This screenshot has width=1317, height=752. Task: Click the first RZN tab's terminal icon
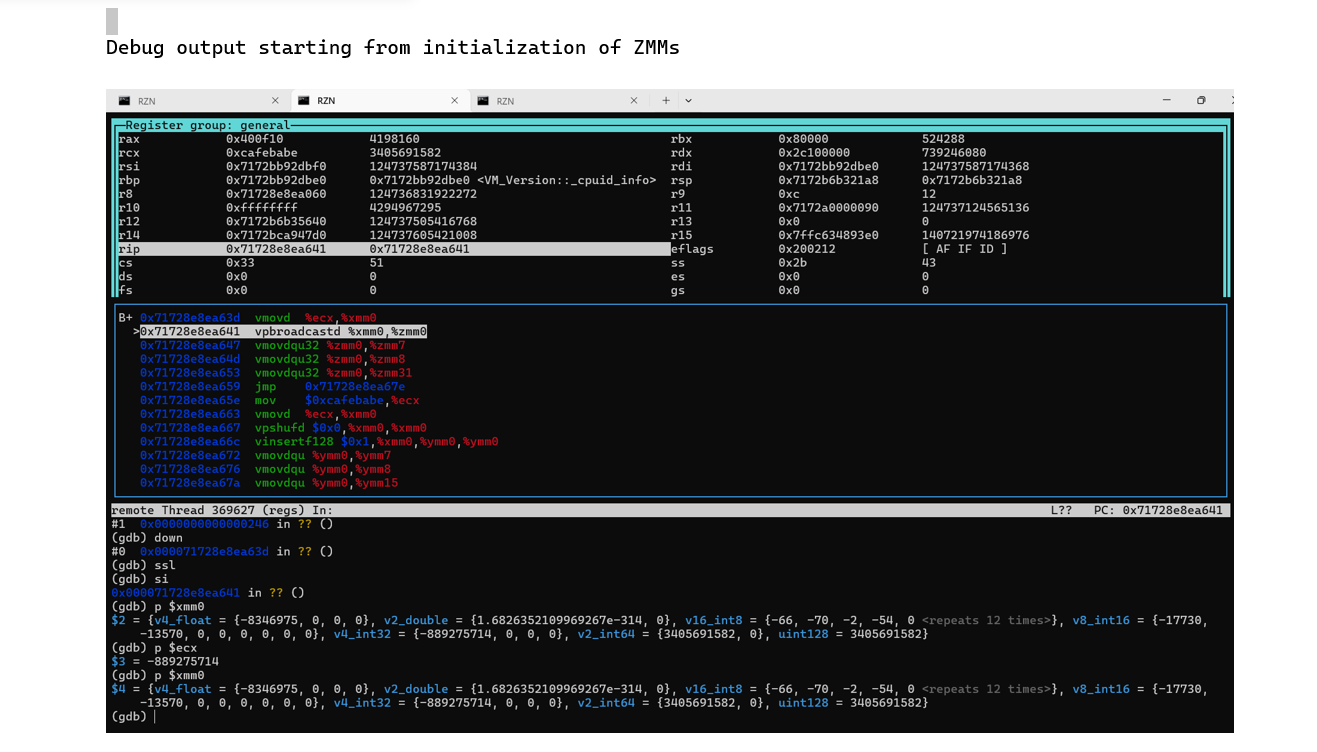coord(124,101)
